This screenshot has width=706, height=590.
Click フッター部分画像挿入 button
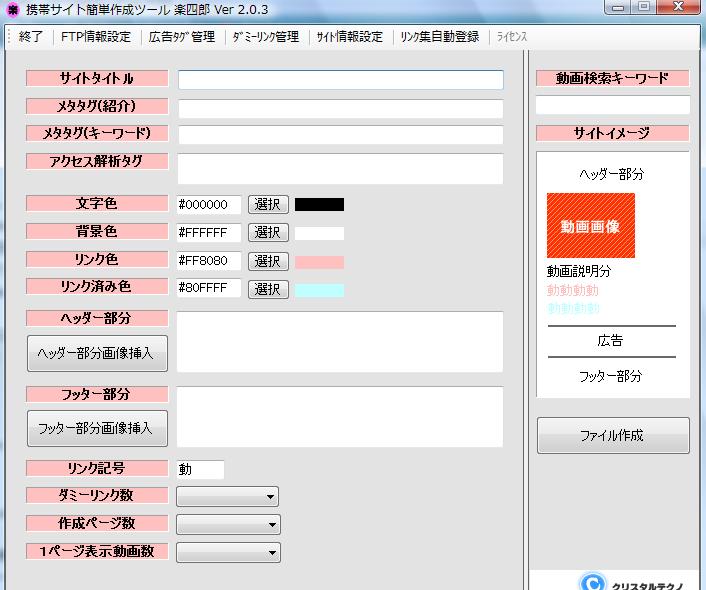97,428
